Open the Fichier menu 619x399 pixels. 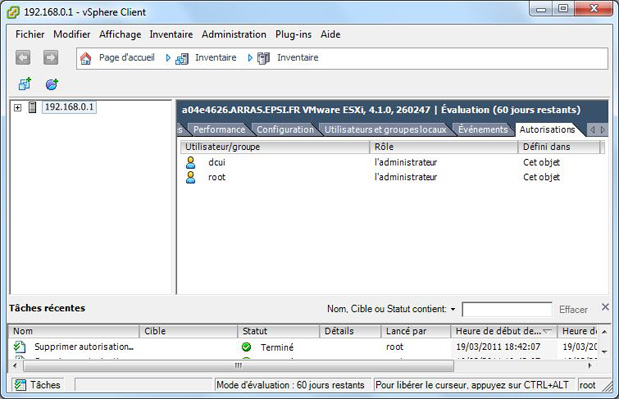30,34
